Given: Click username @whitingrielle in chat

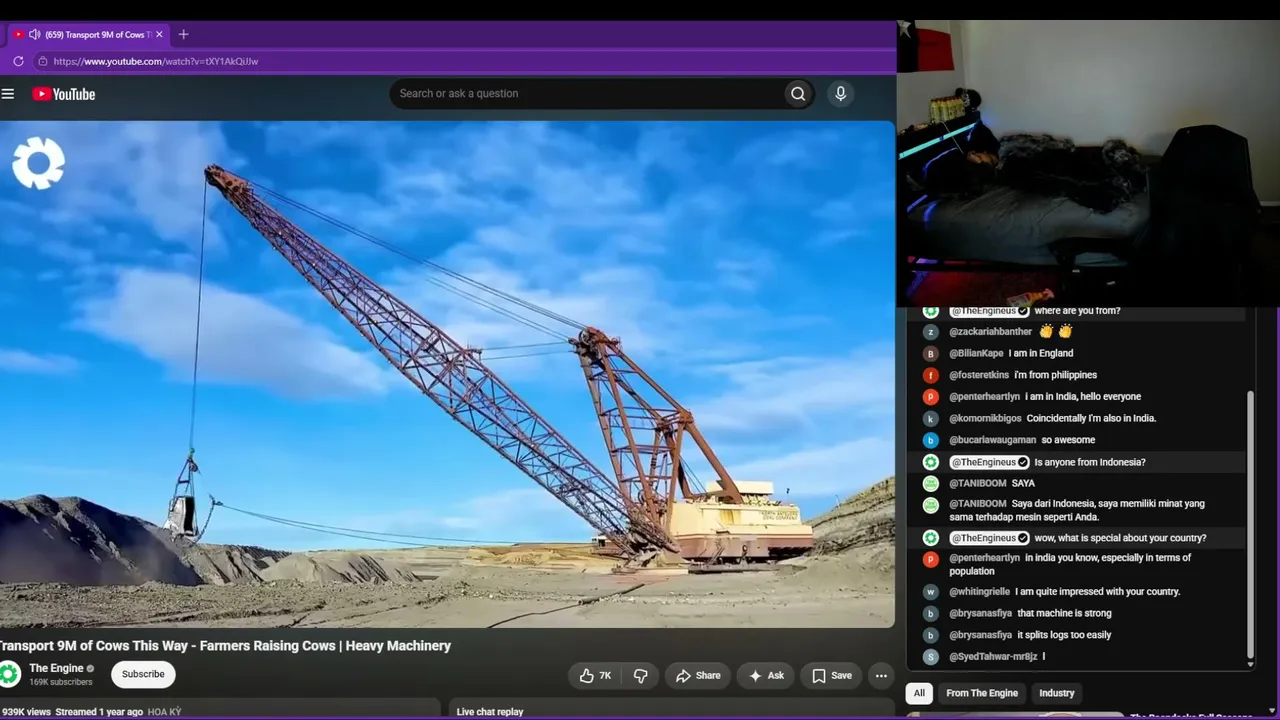Looking at the screenshot, I should (980, 592).
